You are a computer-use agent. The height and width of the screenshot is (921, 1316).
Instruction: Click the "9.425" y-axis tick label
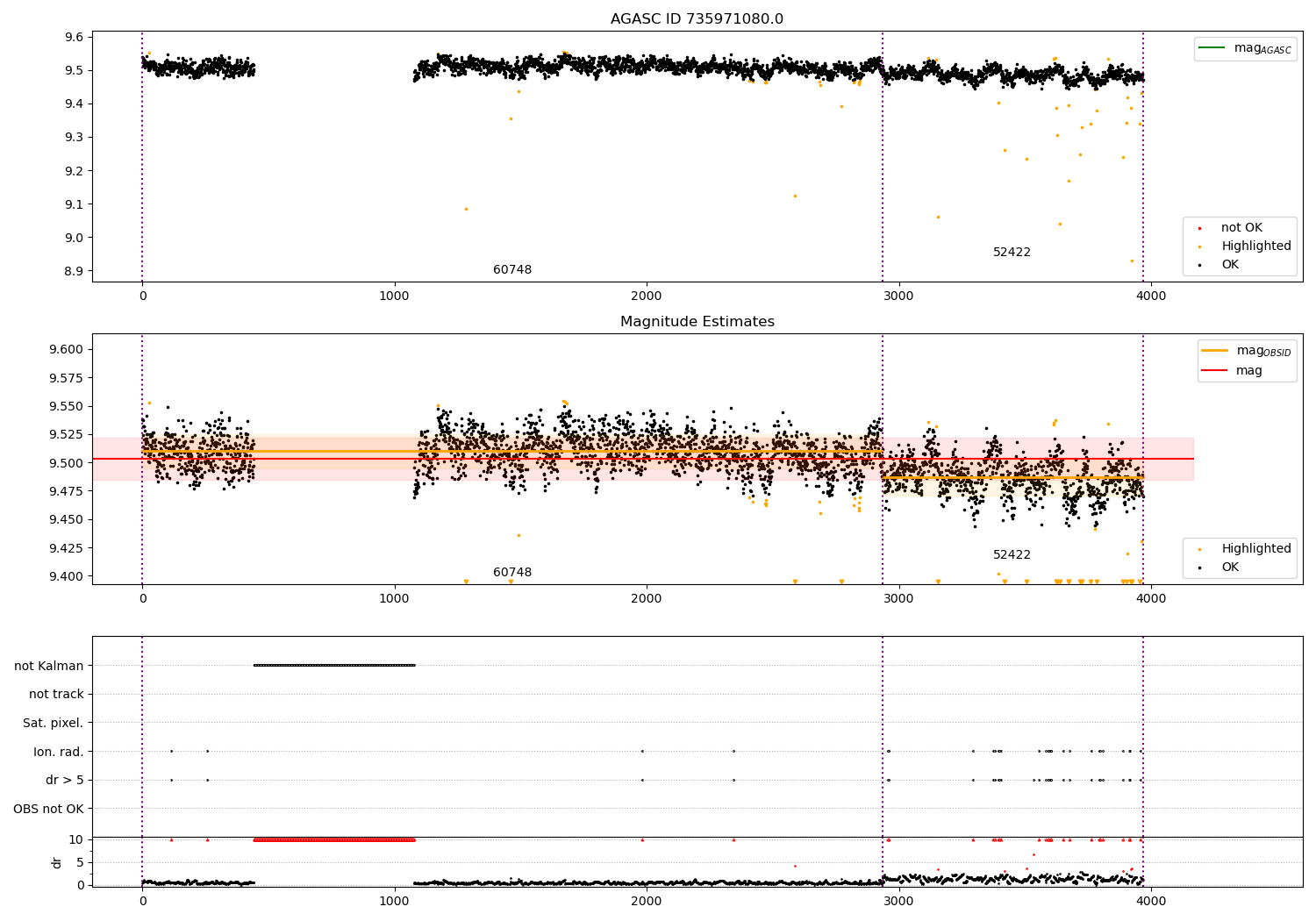[67, 548]
